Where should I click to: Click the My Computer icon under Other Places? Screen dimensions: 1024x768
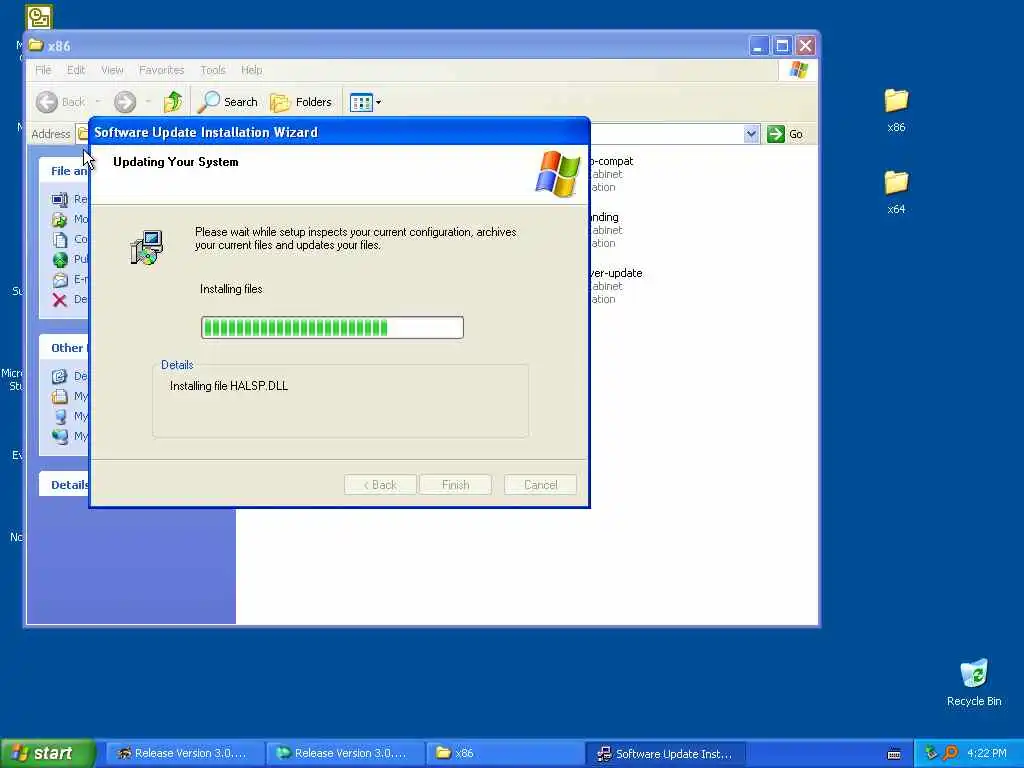click(59, 416)
